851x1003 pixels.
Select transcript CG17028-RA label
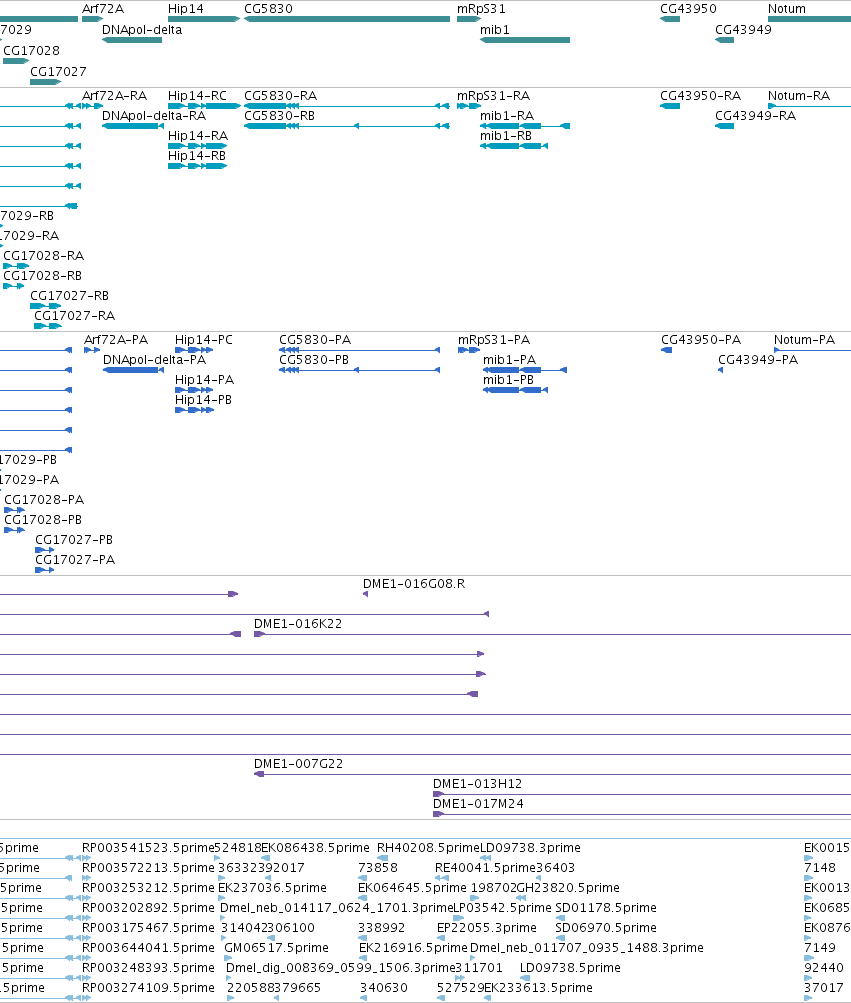coord(44,256)
